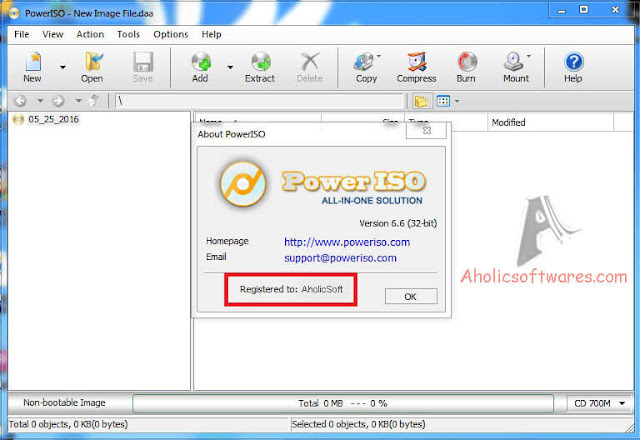Click the Non-bootable Image status label
Screen dimensions: 640x440
[x=64, y=403]
